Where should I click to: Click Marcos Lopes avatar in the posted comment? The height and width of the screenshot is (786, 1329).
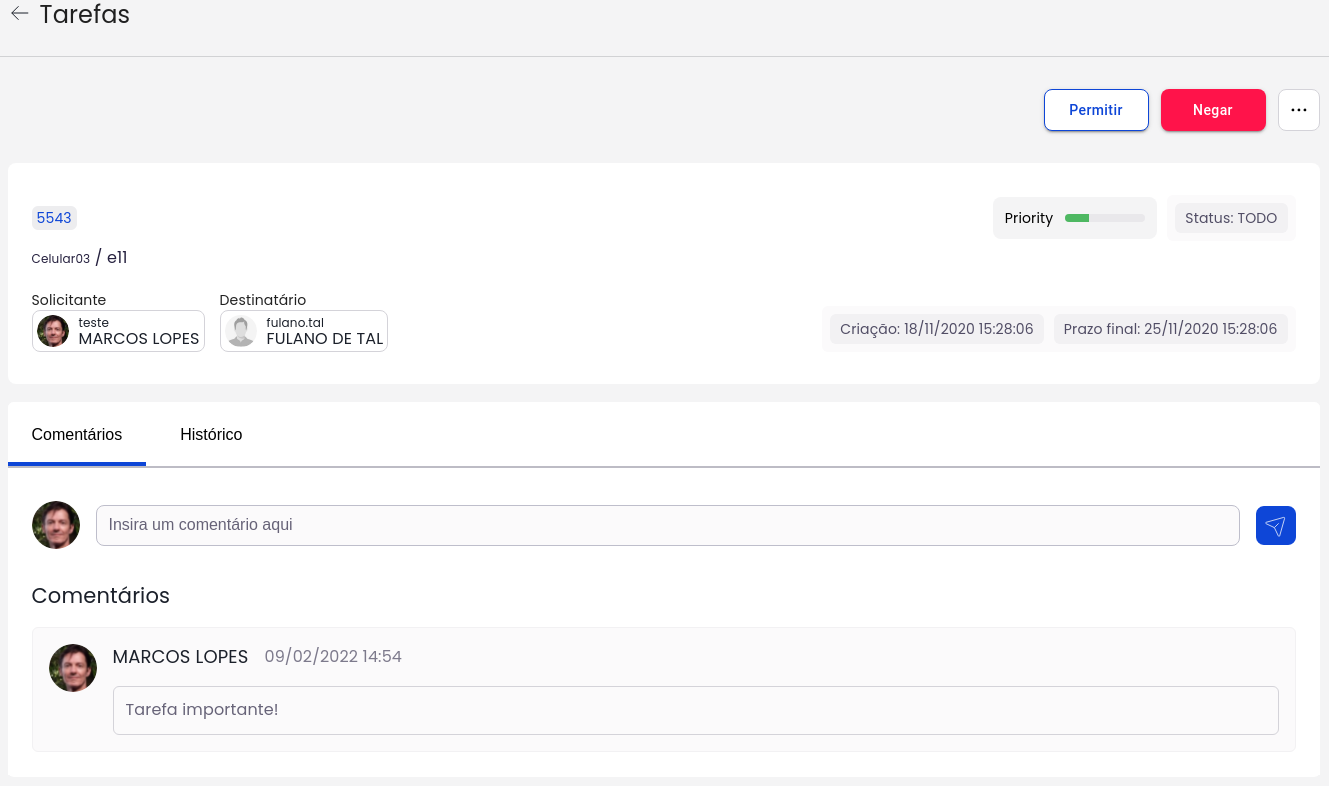[73, 668]
